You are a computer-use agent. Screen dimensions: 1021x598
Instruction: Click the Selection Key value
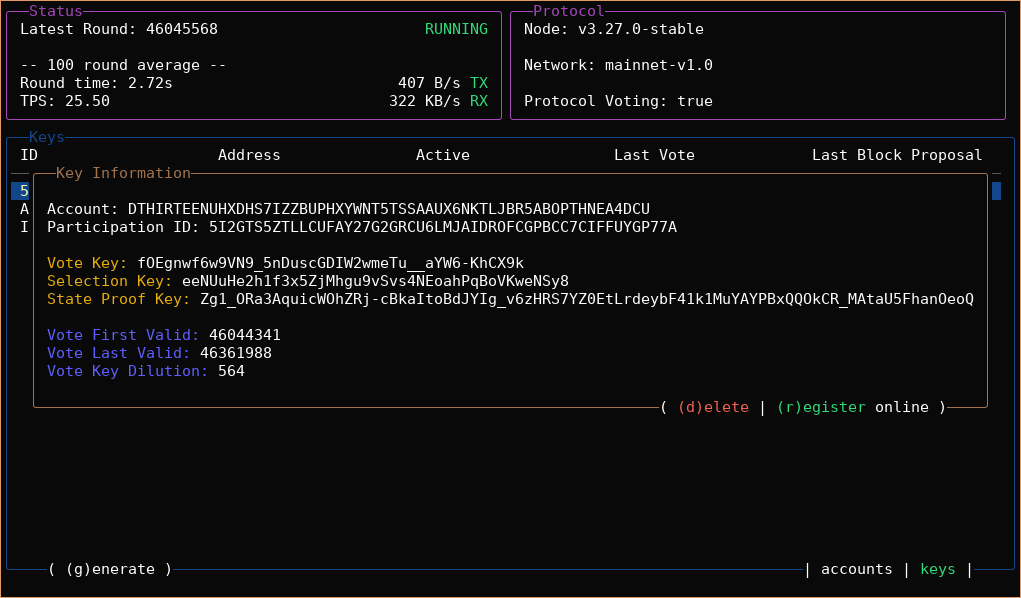click(x=375, y=281)
